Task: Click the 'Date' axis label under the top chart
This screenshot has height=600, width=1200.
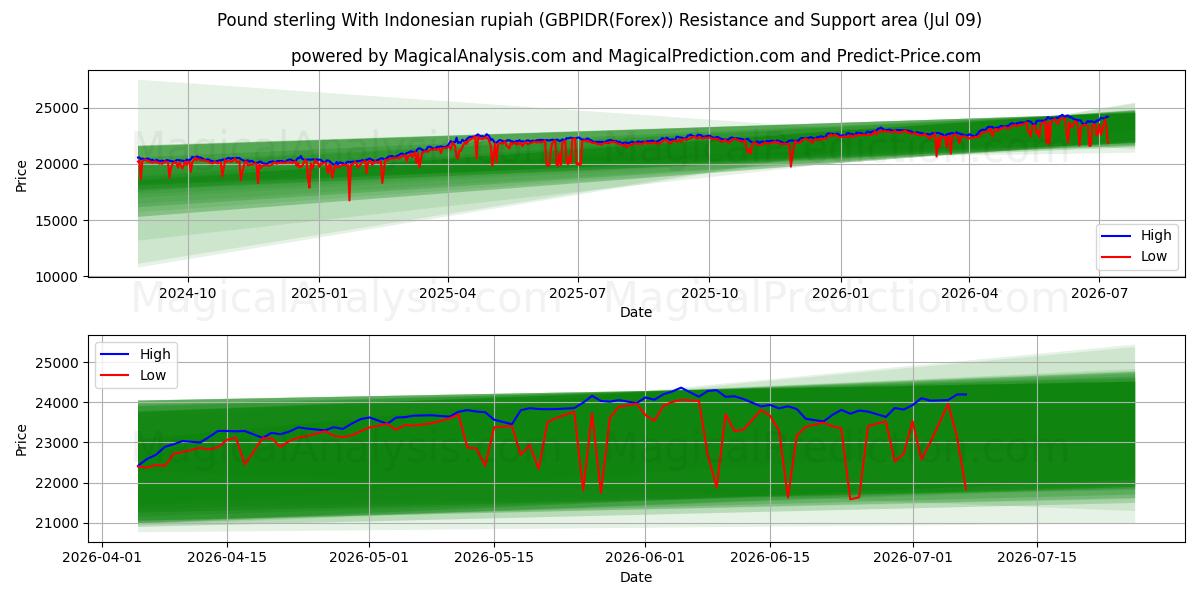Action: 636,312
